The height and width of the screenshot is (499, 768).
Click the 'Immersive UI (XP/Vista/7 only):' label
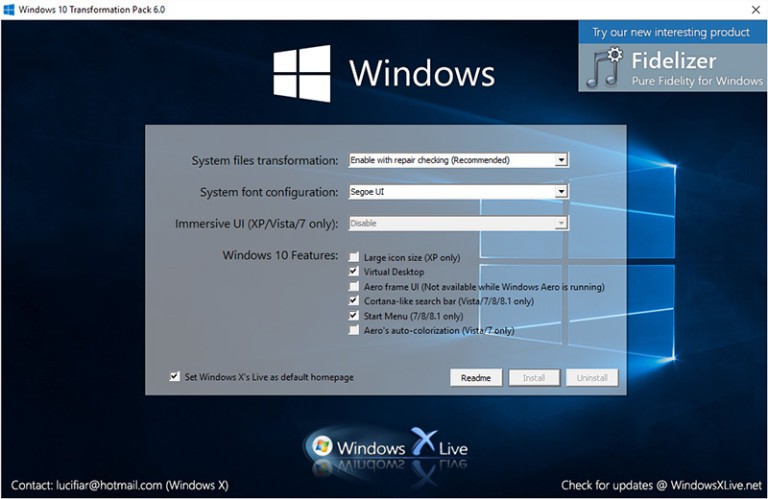[x=257, y=224]
